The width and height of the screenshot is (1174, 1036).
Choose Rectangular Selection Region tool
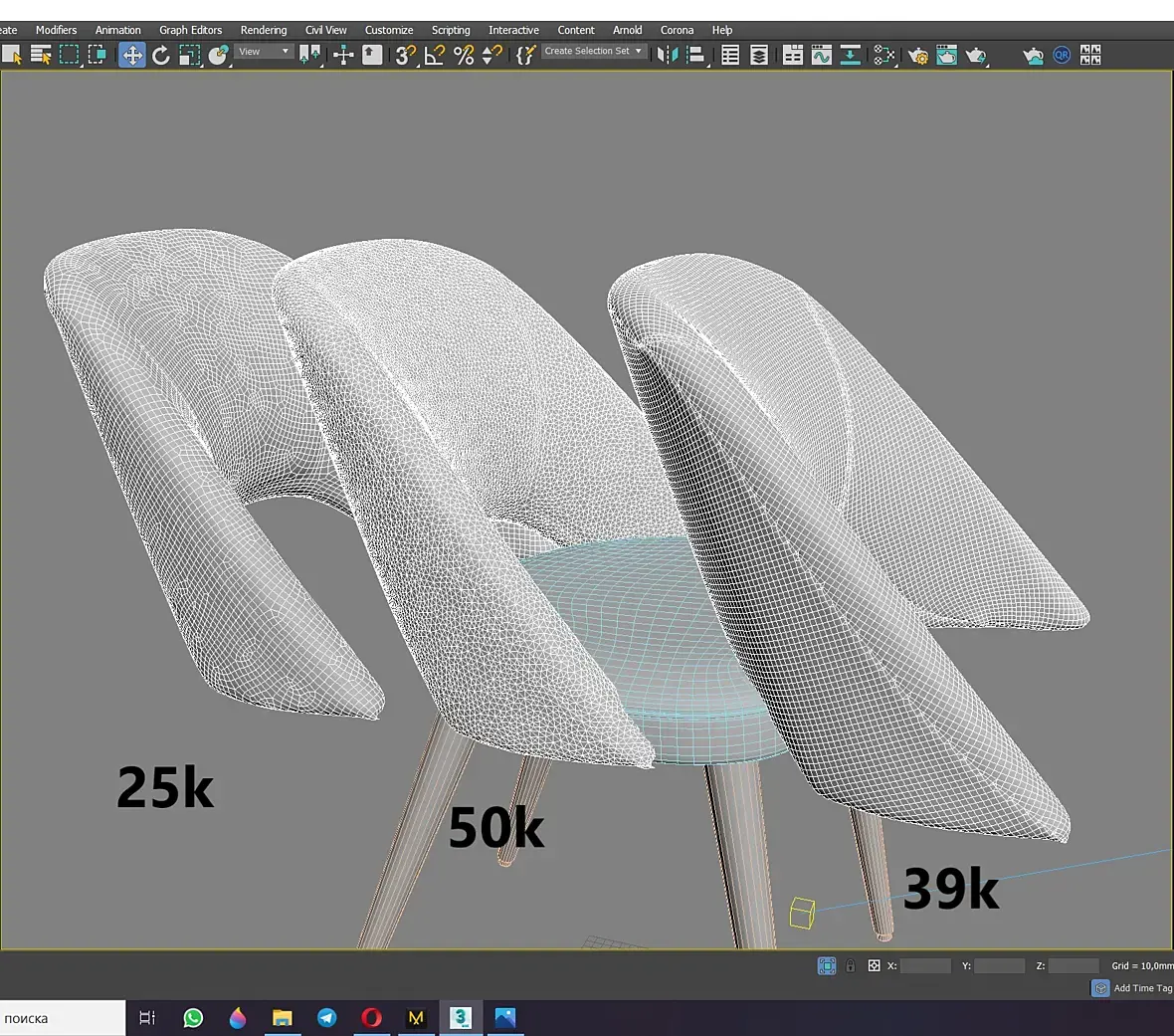tap(69, 55)
